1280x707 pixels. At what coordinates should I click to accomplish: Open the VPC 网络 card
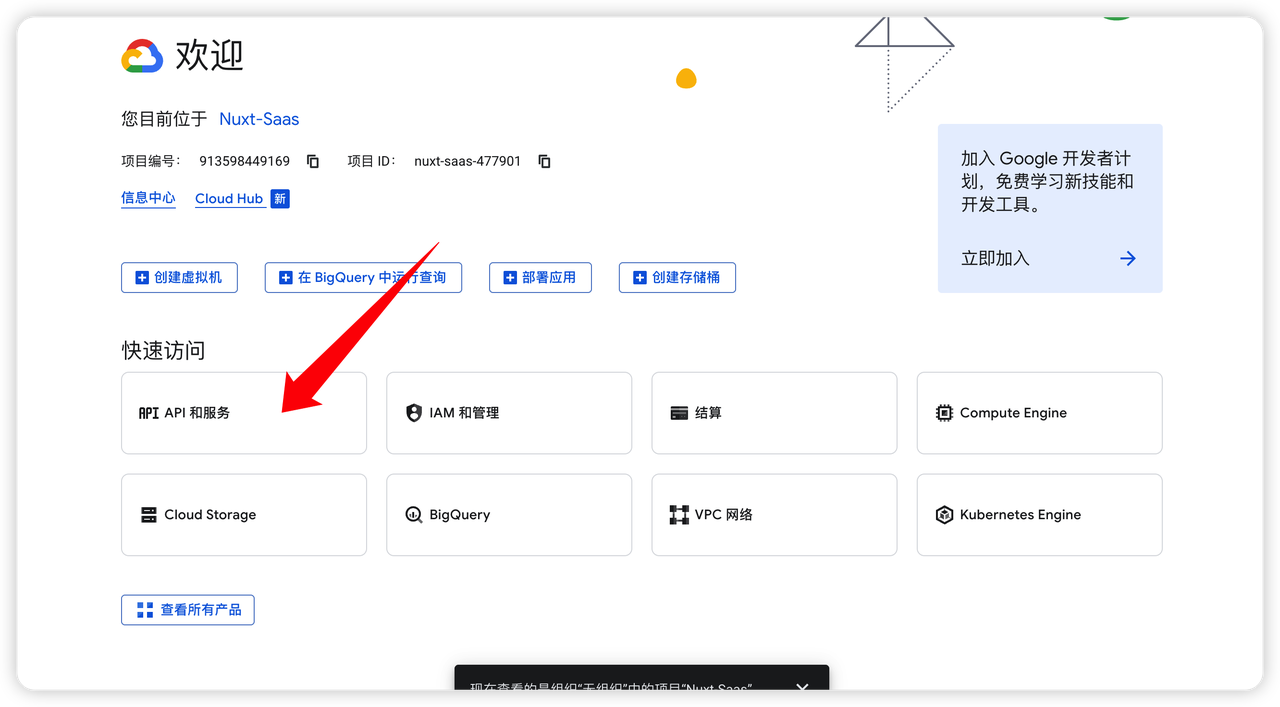coord(774,515)
